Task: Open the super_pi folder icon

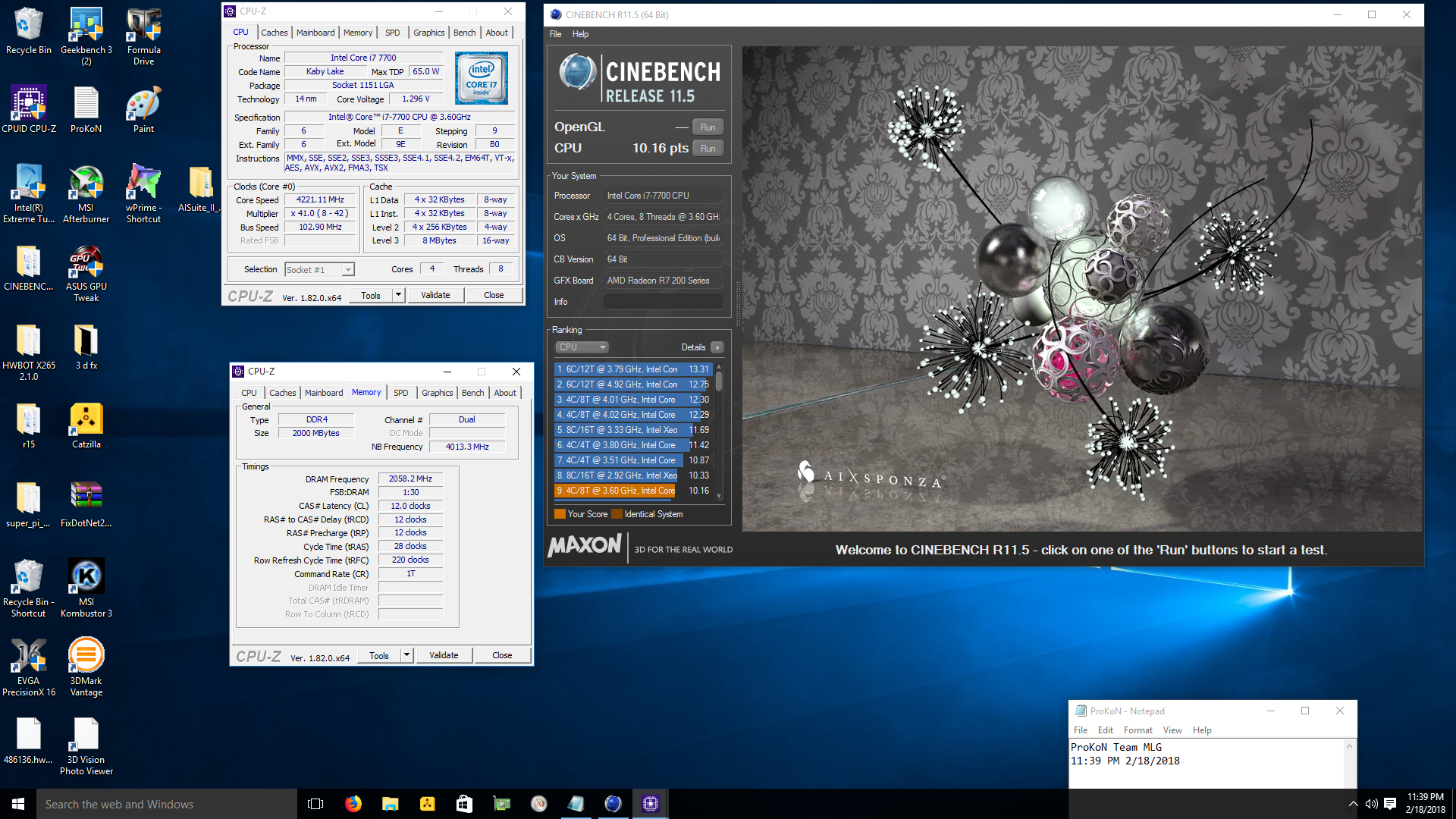Action: click(x=29, y=504)
